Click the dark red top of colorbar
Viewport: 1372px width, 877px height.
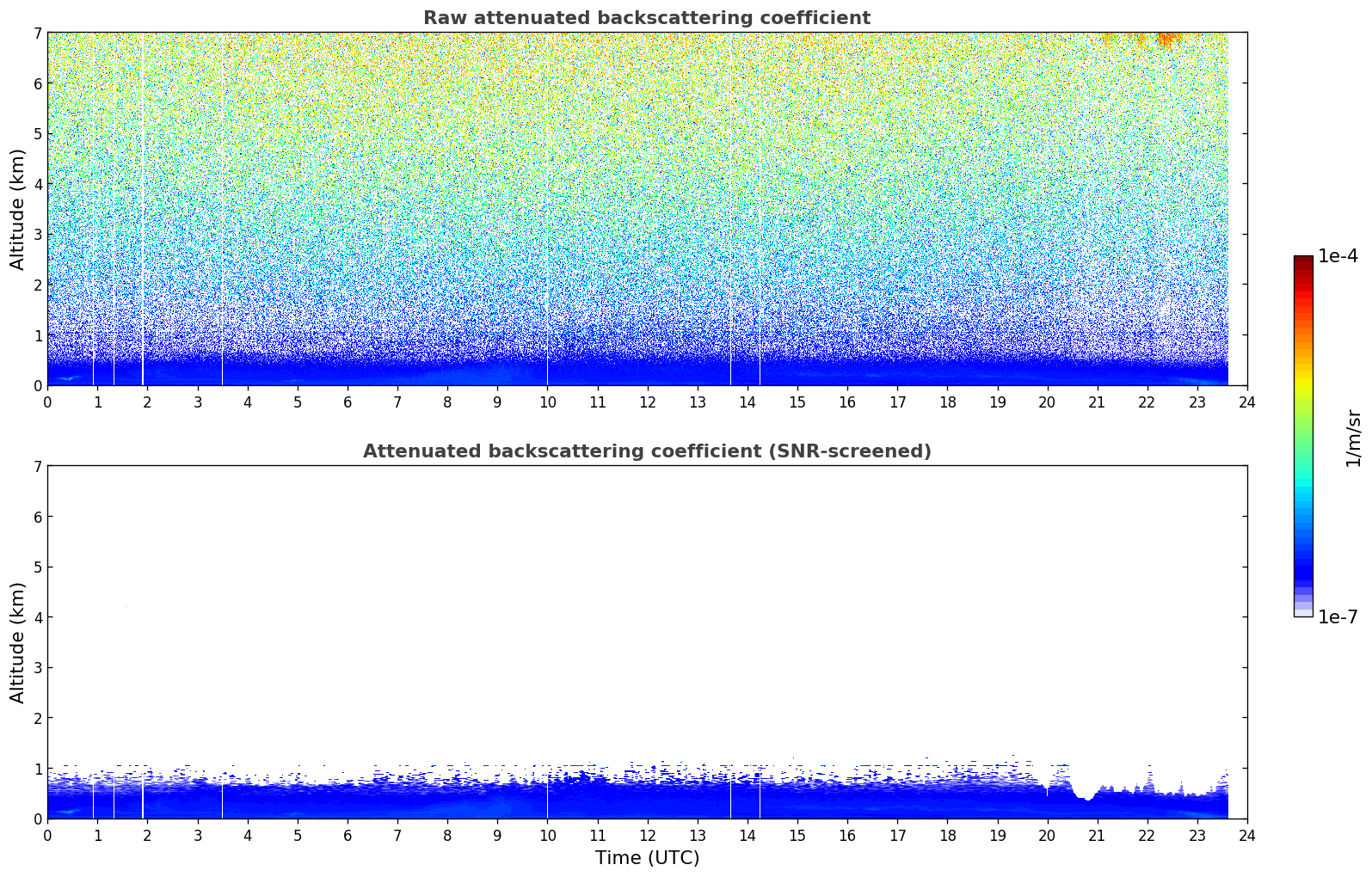[1302, 261]
